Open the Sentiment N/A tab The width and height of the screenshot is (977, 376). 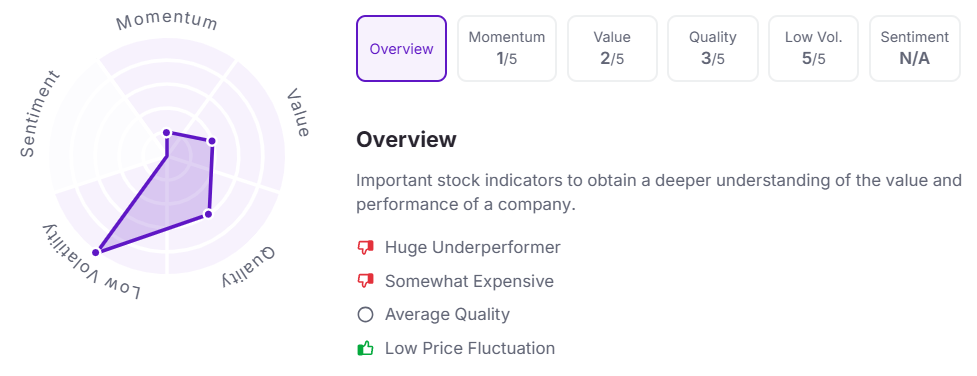tap(915, 49)
